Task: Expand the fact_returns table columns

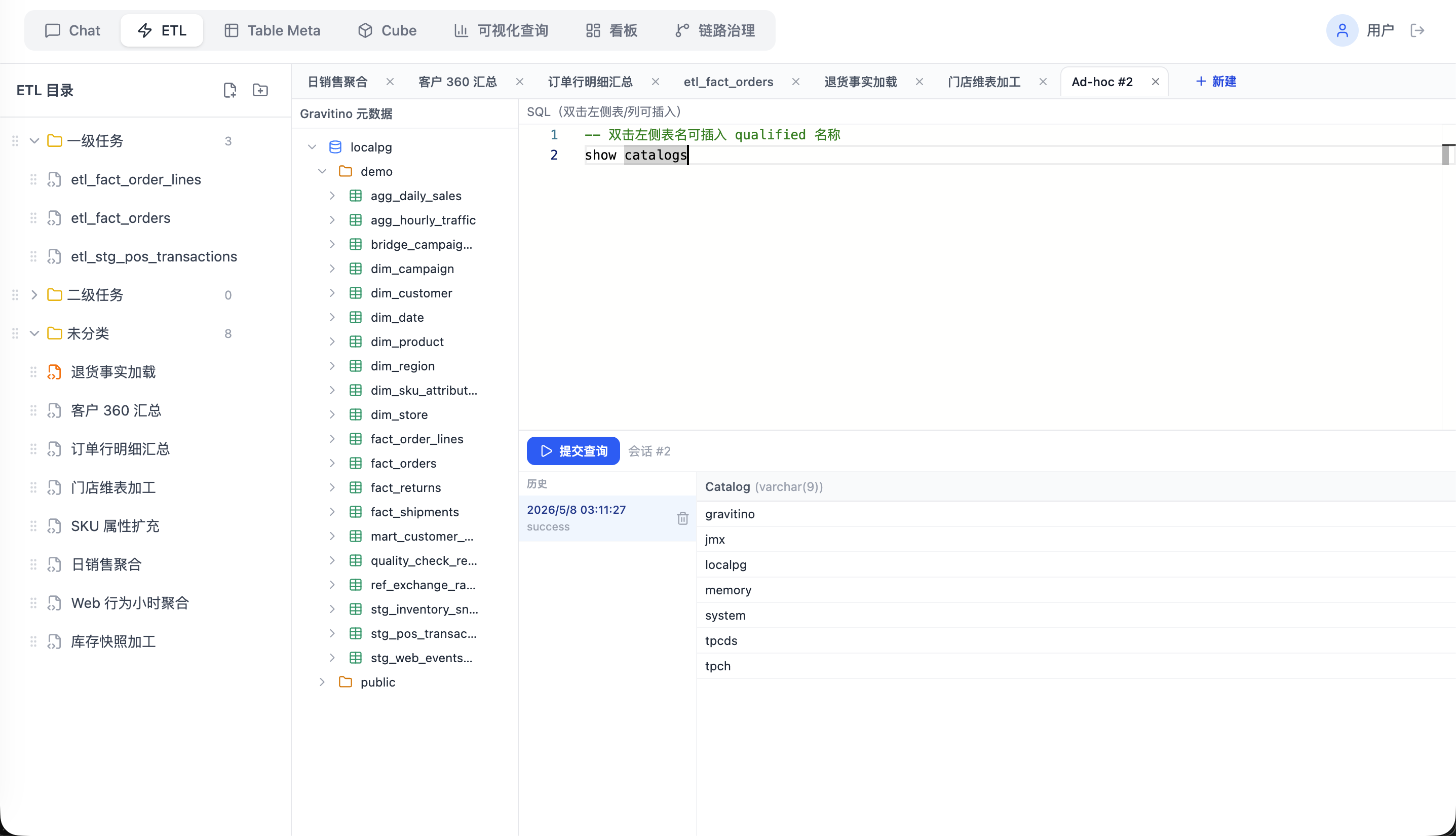Action: [x=332, y=487]
